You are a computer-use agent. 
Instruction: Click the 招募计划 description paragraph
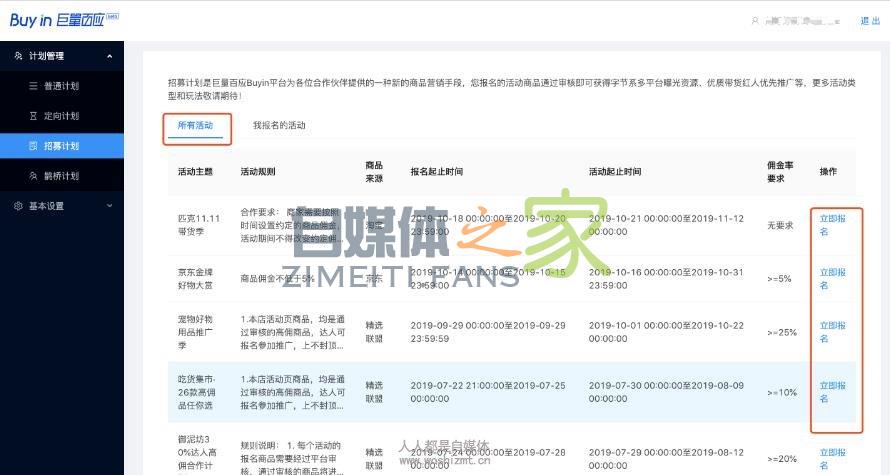(511, 89)
